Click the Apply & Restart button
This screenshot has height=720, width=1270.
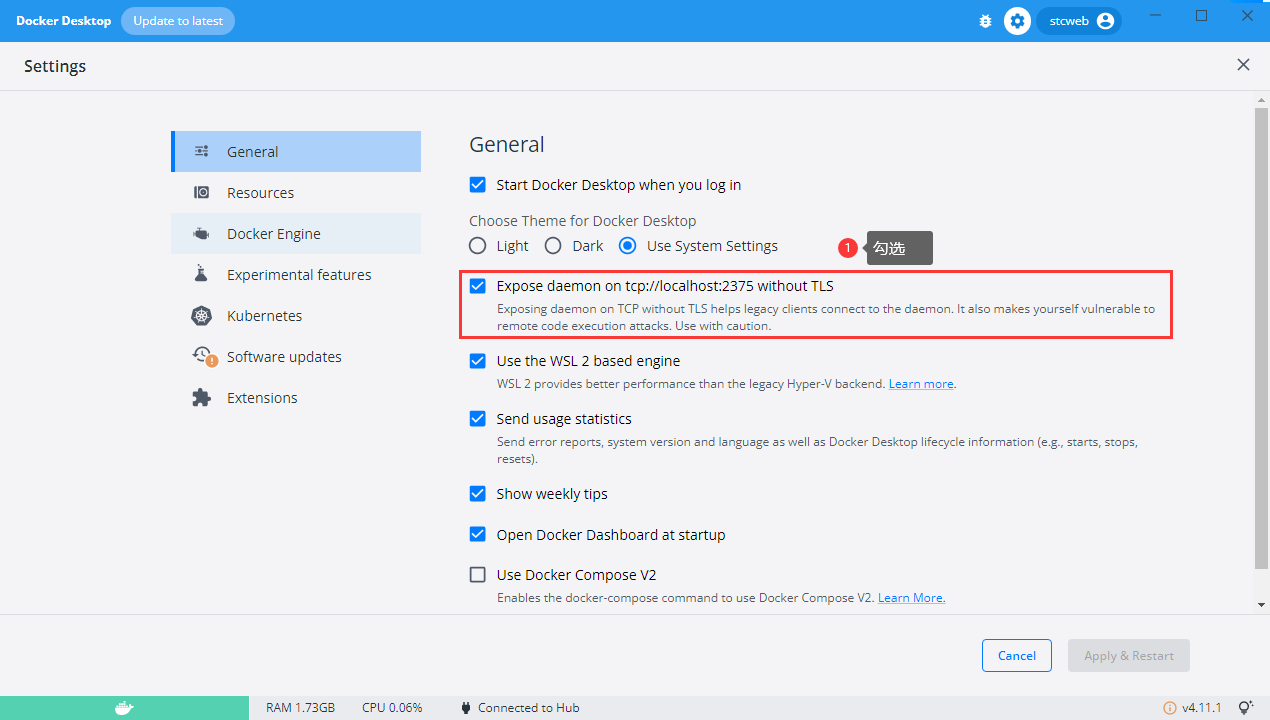click(1129, 656)
